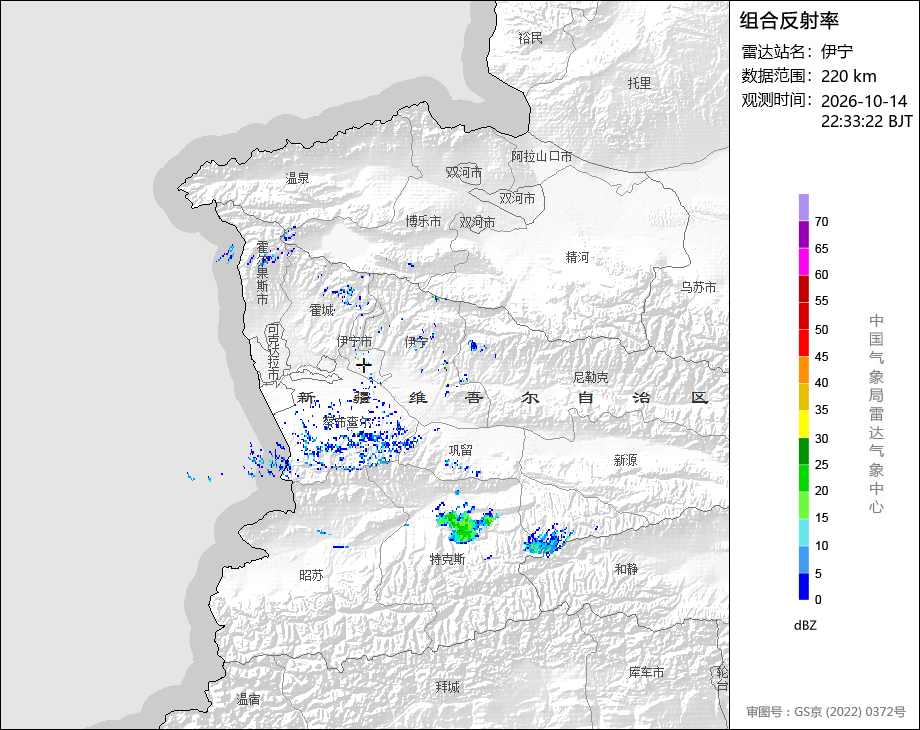Image resolution: width=920 pixels, height=730 pixels.
Task: Select the orange 40–45 dBZ legend swatch
Action: 804,370
